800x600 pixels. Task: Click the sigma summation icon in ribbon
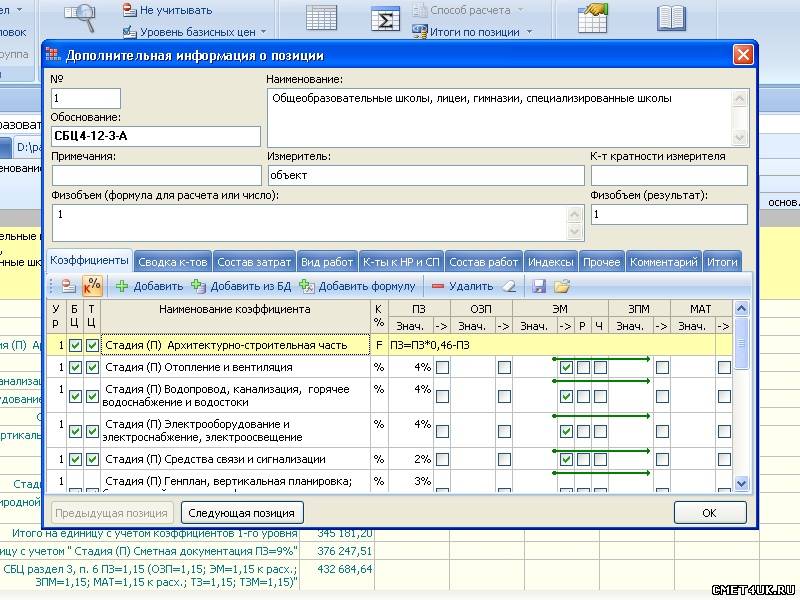384,20
